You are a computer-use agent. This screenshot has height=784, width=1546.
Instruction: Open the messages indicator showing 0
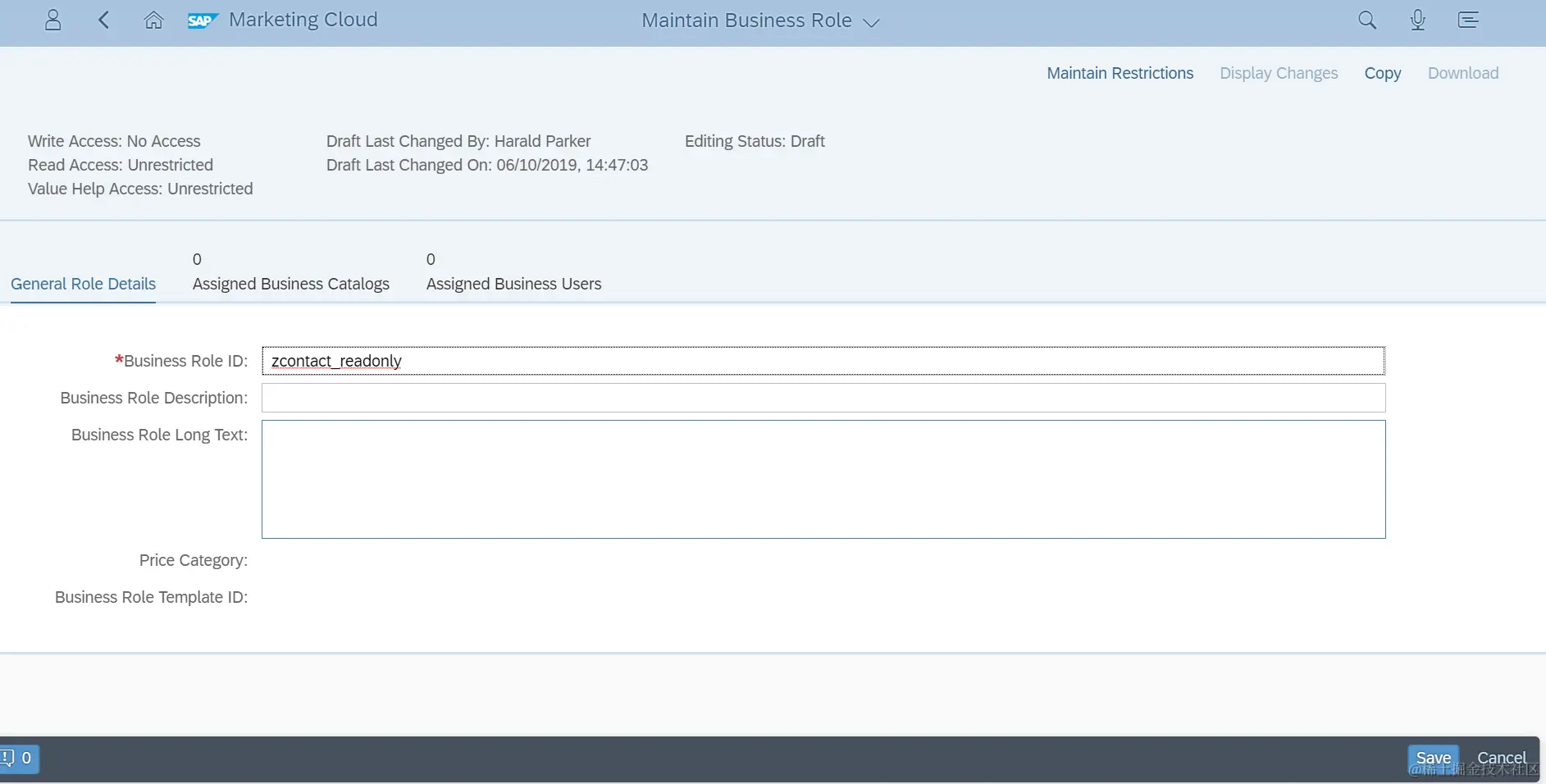(x=18, y=759)
